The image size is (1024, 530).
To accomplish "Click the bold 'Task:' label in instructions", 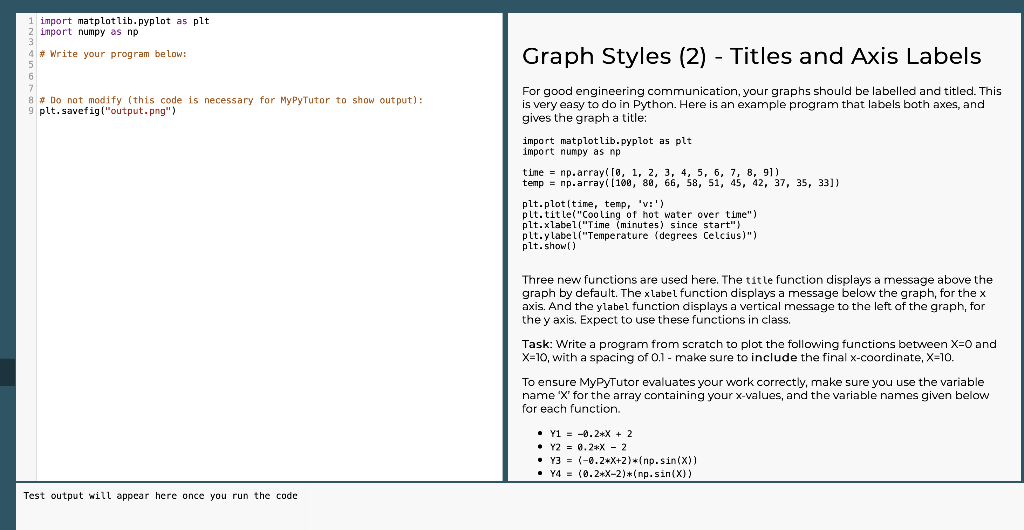I will coord(537,344).
